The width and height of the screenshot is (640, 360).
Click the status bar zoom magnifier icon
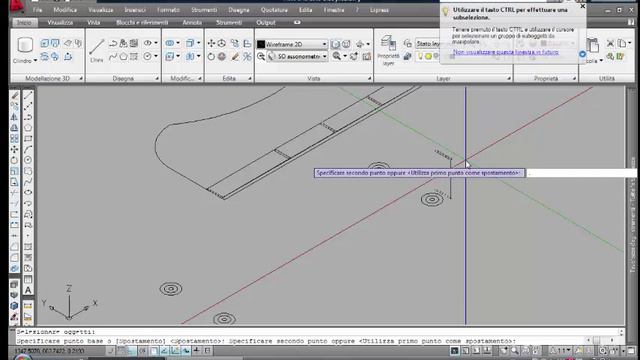(x=514, y=351)
